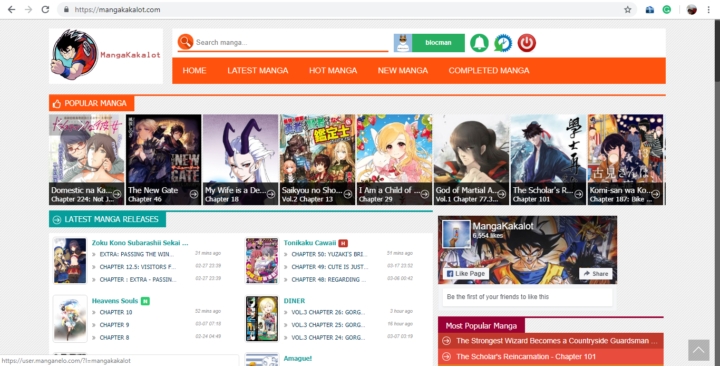Click arrow icon on The Scholar's R... card
Viewport: 720px width, 366px height.
579,194
